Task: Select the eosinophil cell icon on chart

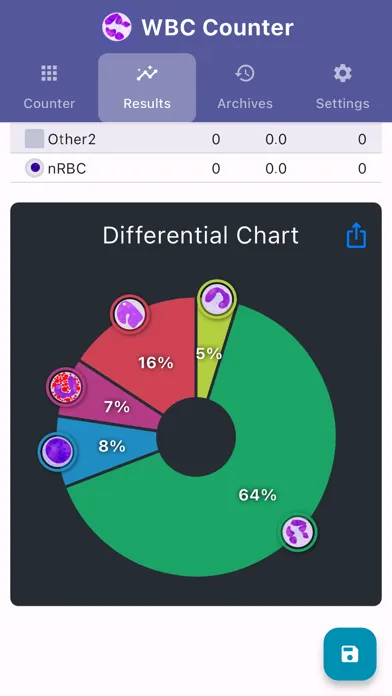Action: [x=66, y=387]
